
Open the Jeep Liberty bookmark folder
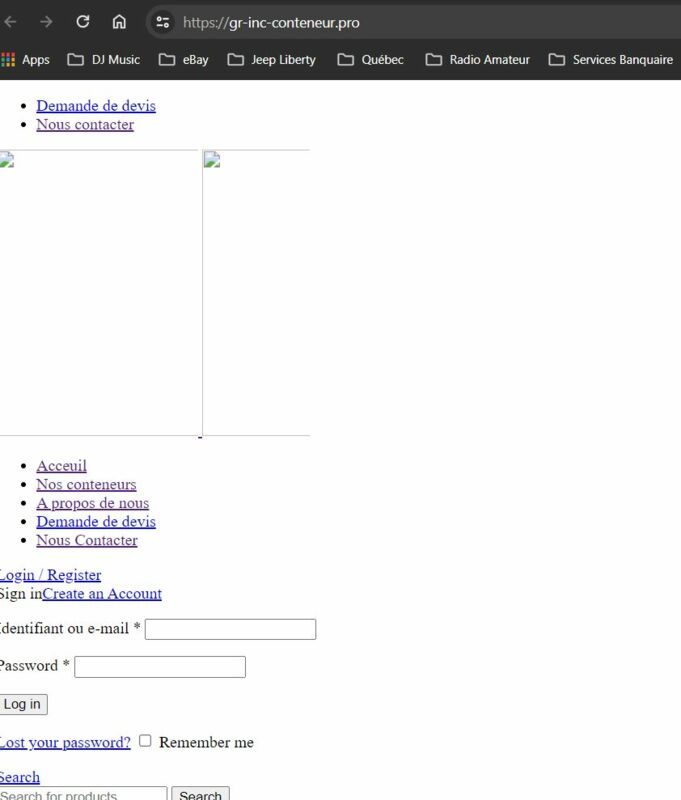click(271, 60)
